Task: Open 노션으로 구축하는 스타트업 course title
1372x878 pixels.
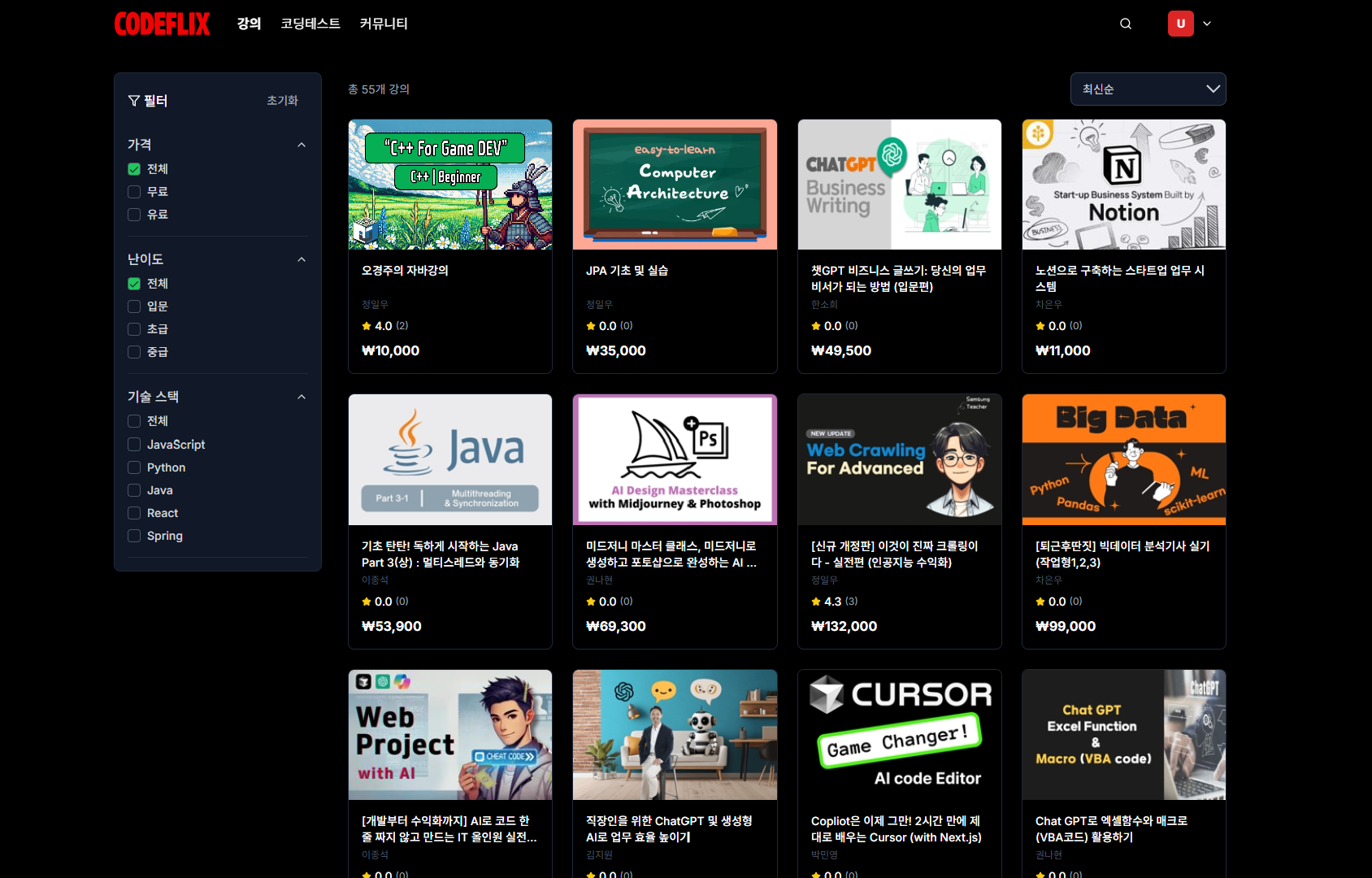Action: click(x=1119, y=279)
